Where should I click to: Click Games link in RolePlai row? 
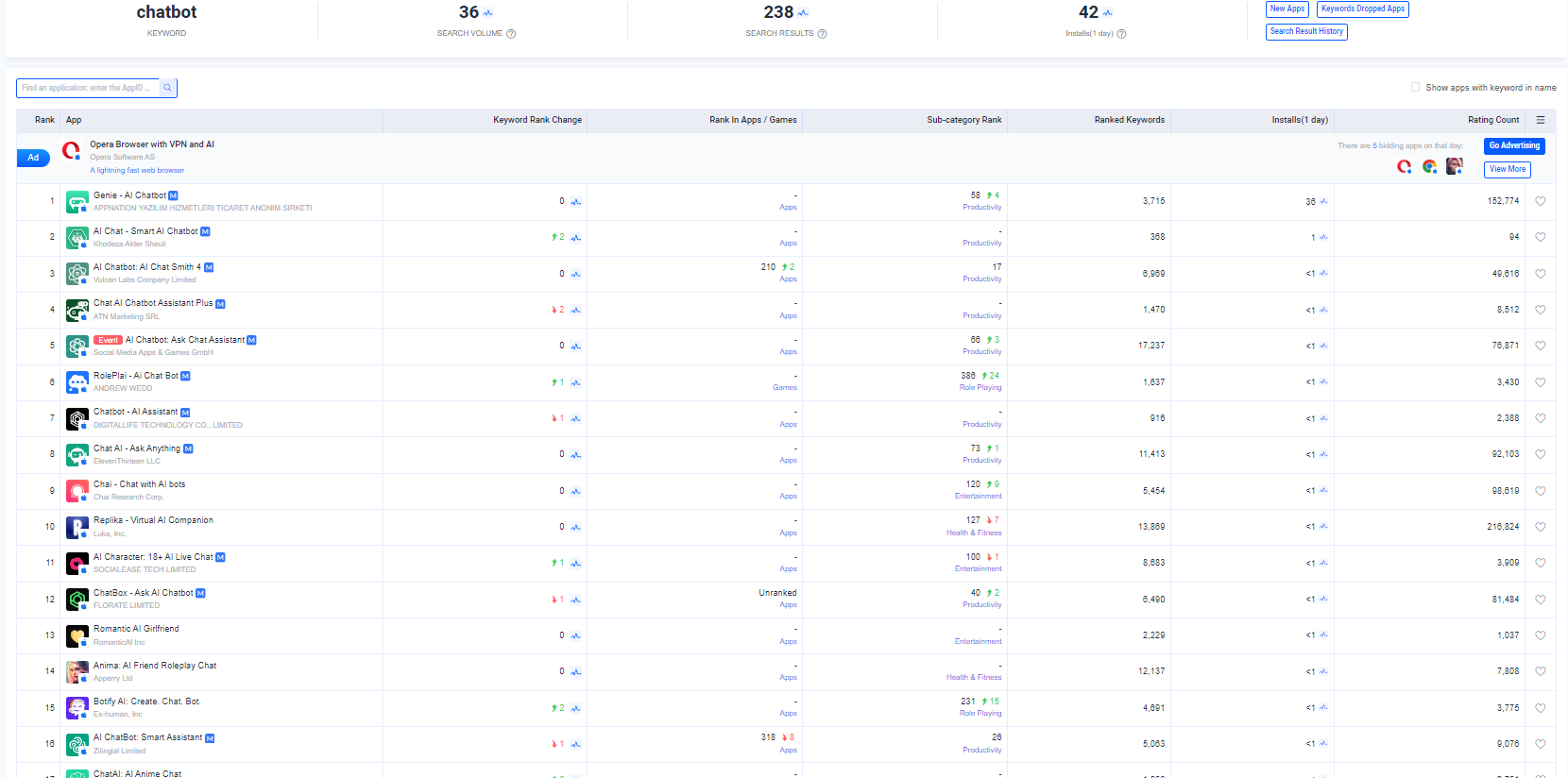pos(785,388)
